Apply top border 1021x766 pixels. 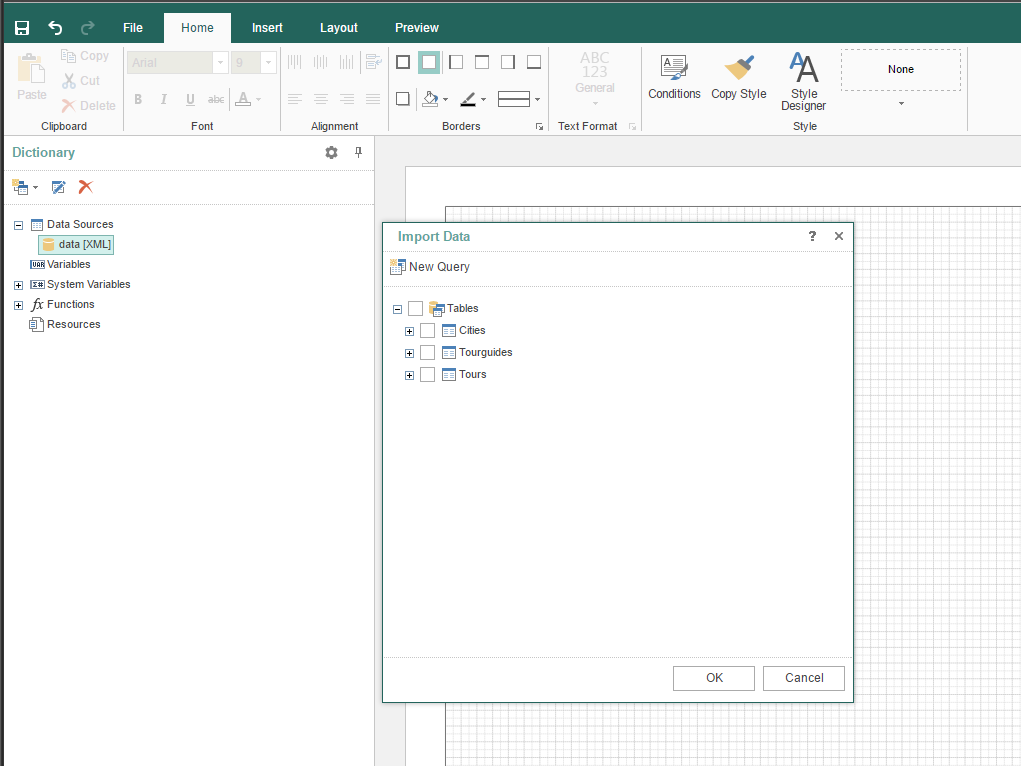pyautogui.click(x=482, y=62)
